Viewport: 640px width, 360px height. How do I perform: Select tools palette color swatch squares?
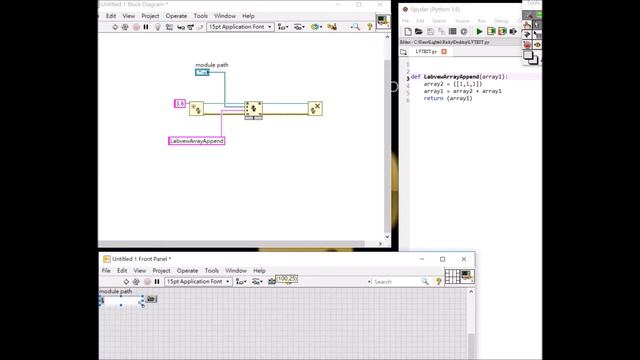[x=531, y=58]
